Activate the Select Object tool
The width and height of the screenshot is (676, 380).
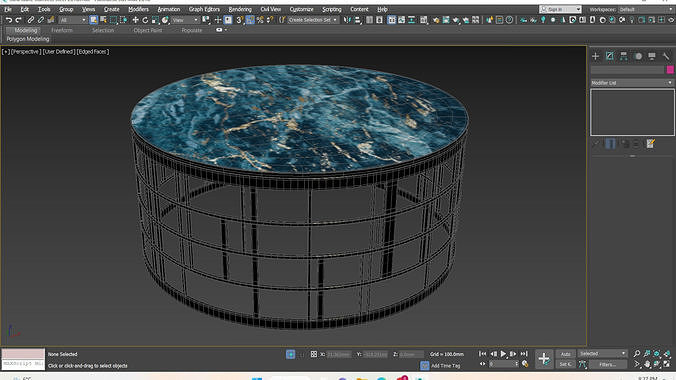click(x=94, y=20)
